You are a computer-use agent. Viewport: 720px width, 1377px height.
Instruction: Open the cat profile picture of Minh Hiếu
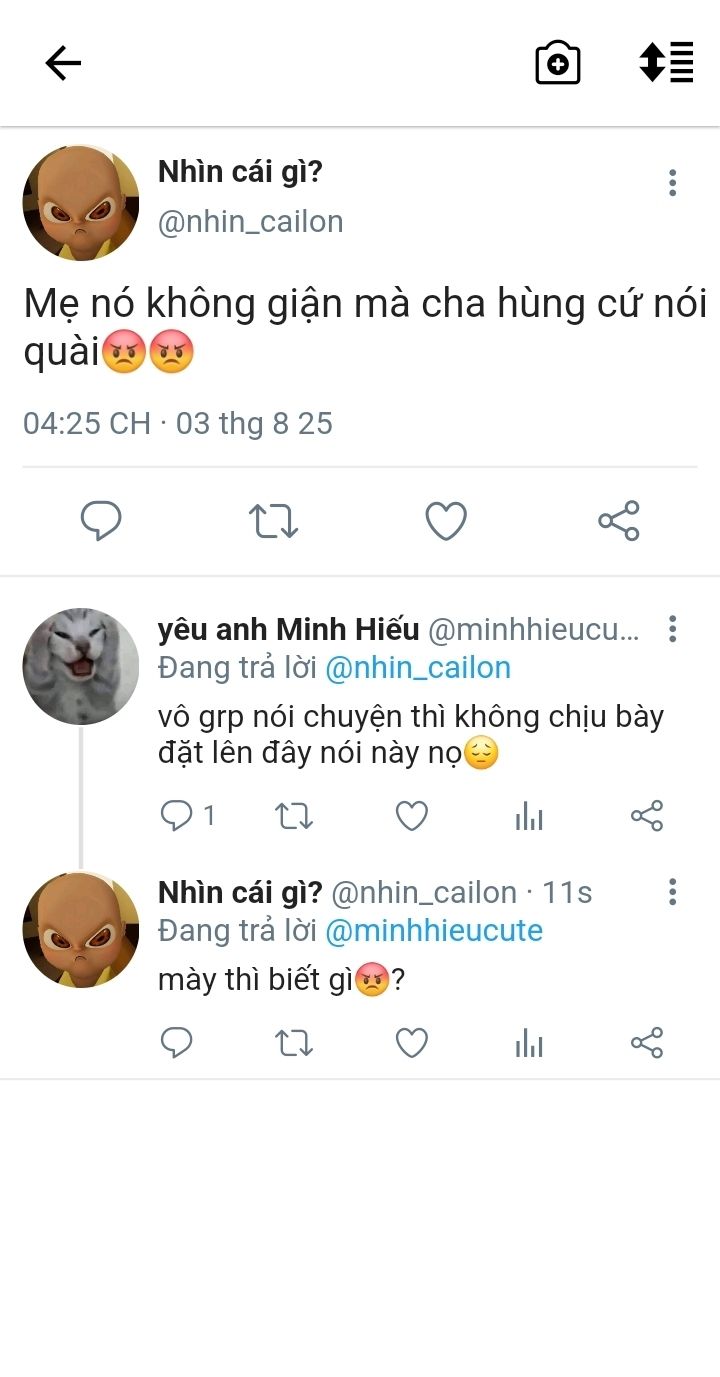click(81, 666)
